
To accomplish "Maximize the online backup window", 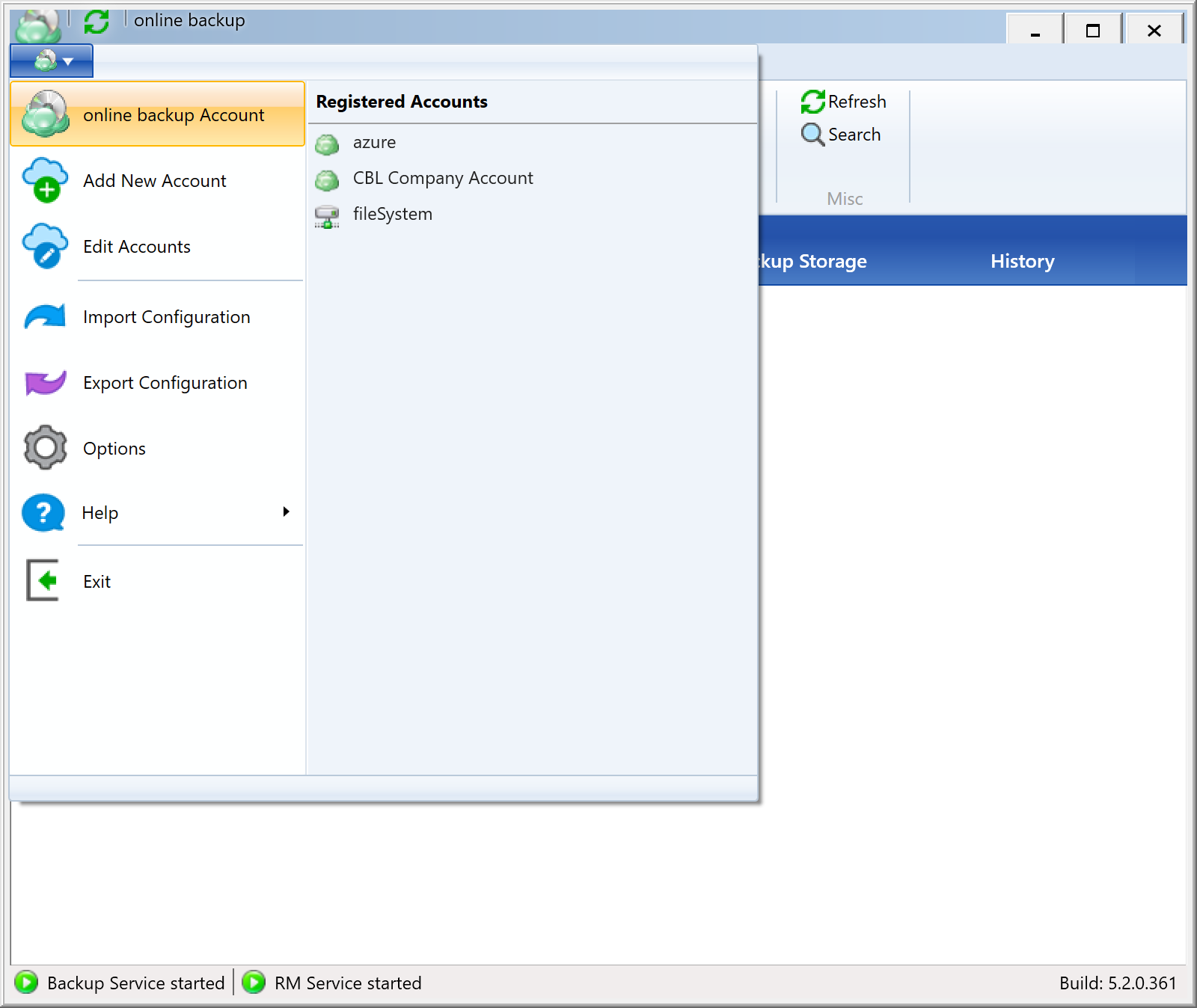I will pos(1092,30).
